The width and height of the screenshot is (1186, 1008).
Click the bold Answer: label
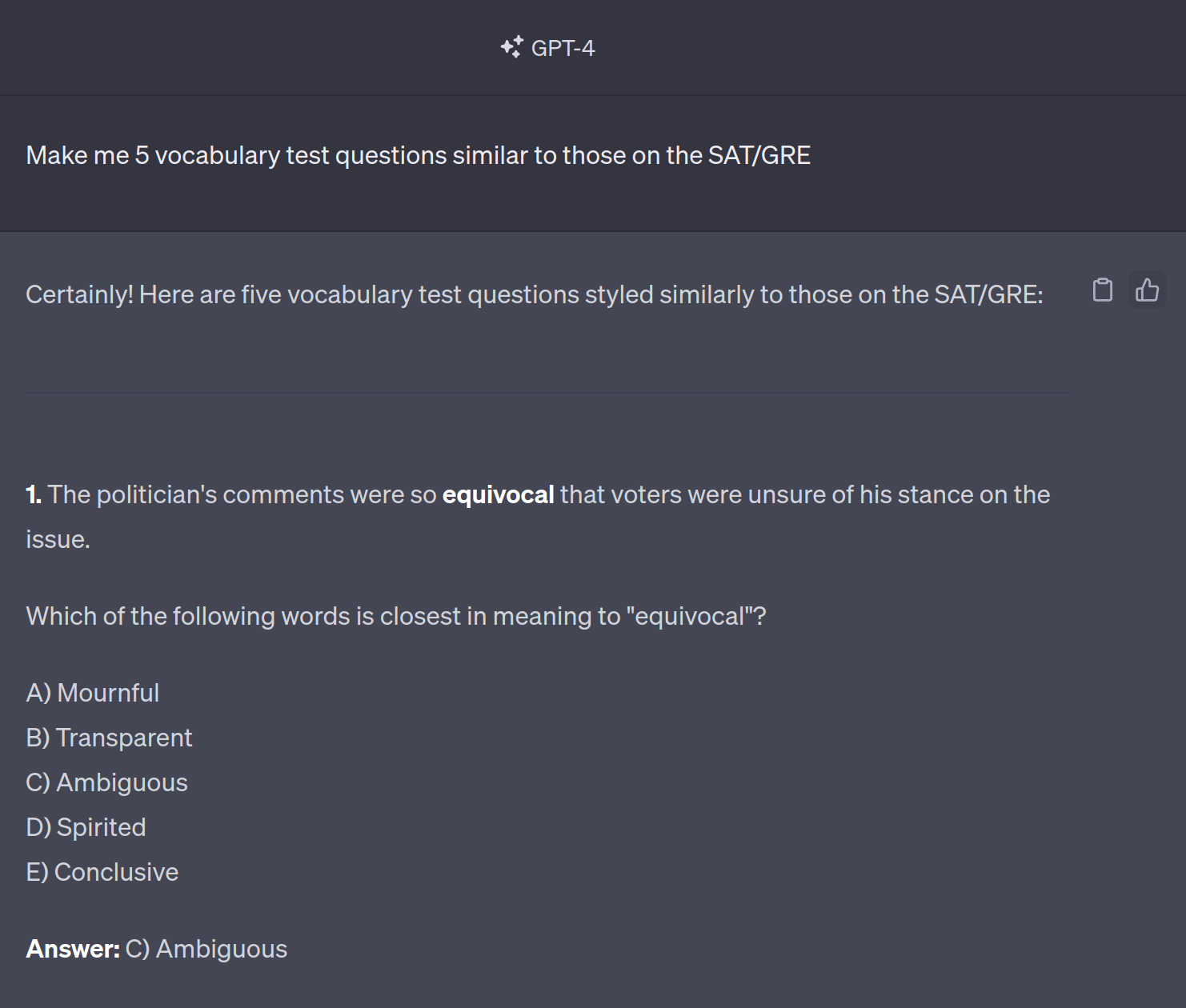(x=73, y=949)
